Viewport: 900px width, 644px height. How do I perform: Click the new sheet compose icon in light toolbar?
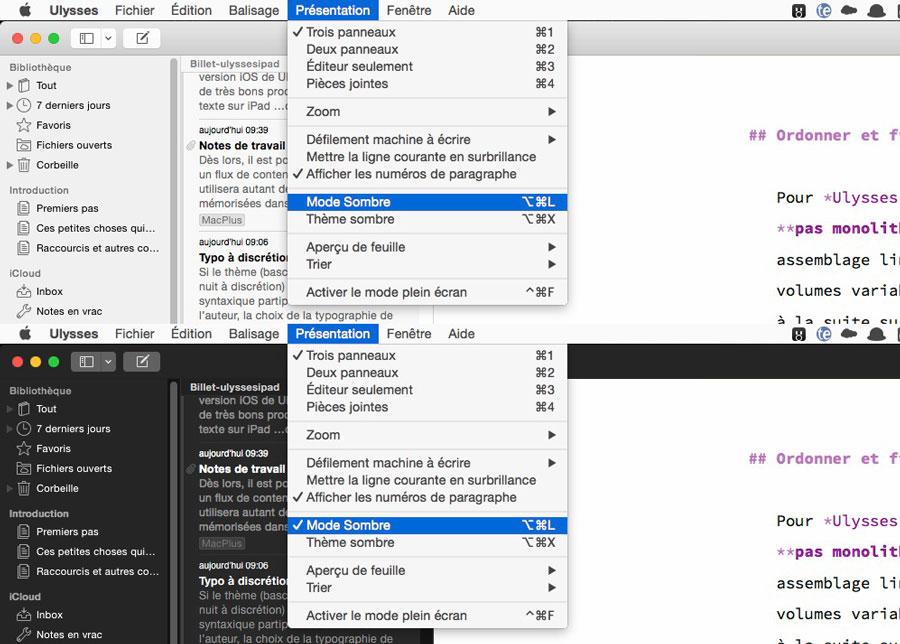coord(142,38)
